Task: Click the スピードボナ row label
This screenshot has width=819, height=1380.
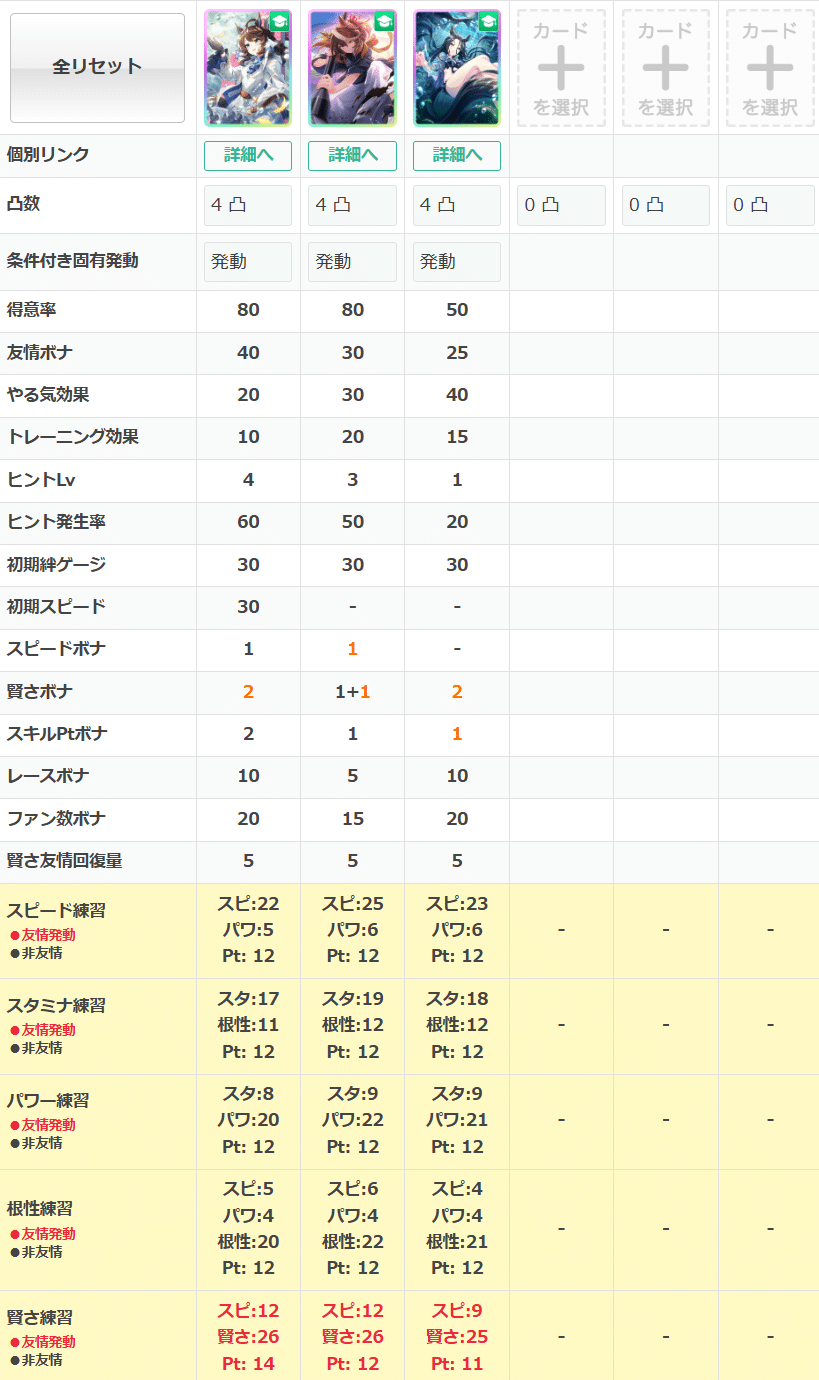Action: (x=56, y=649)
